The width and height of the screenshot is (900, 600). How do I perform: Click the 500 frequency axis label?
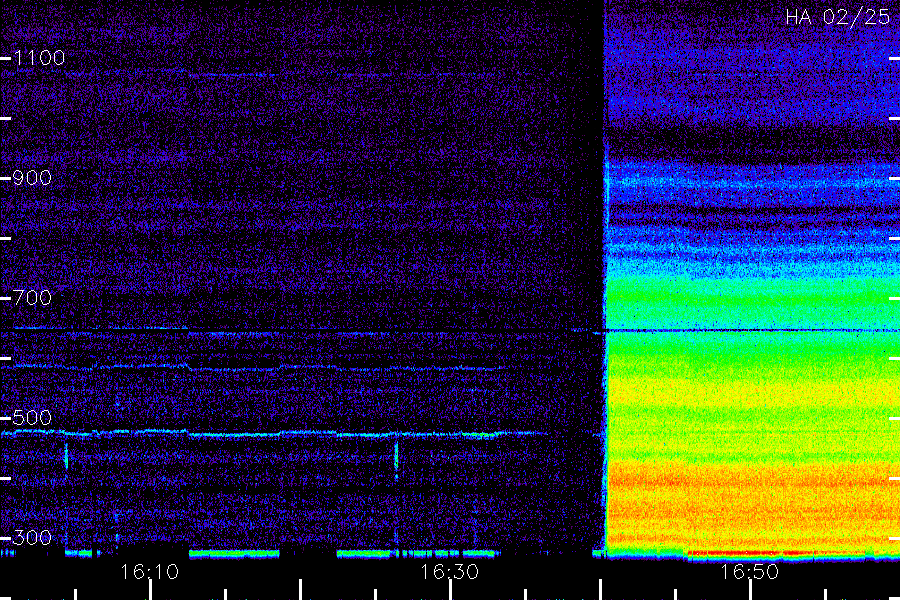point(32,418)
